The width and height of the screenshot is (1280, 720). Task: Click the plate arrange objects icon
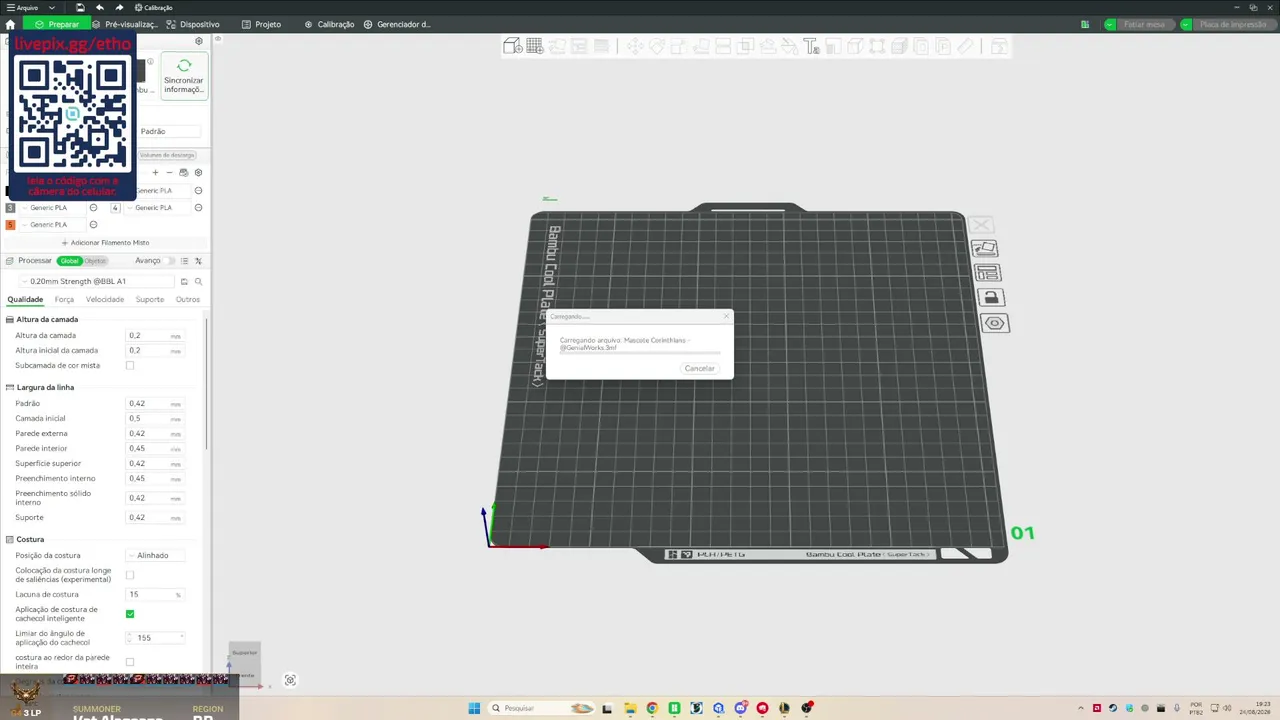tap(985, 248)
